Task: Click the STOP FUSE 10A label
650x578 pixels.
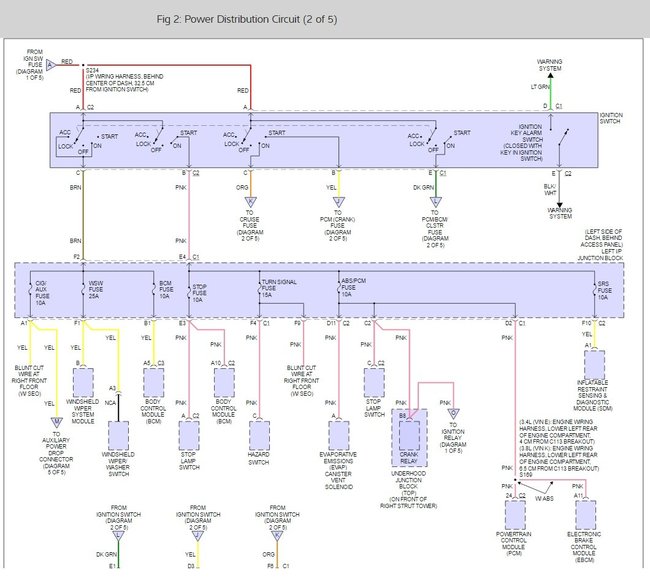Action: pos(199,293)
